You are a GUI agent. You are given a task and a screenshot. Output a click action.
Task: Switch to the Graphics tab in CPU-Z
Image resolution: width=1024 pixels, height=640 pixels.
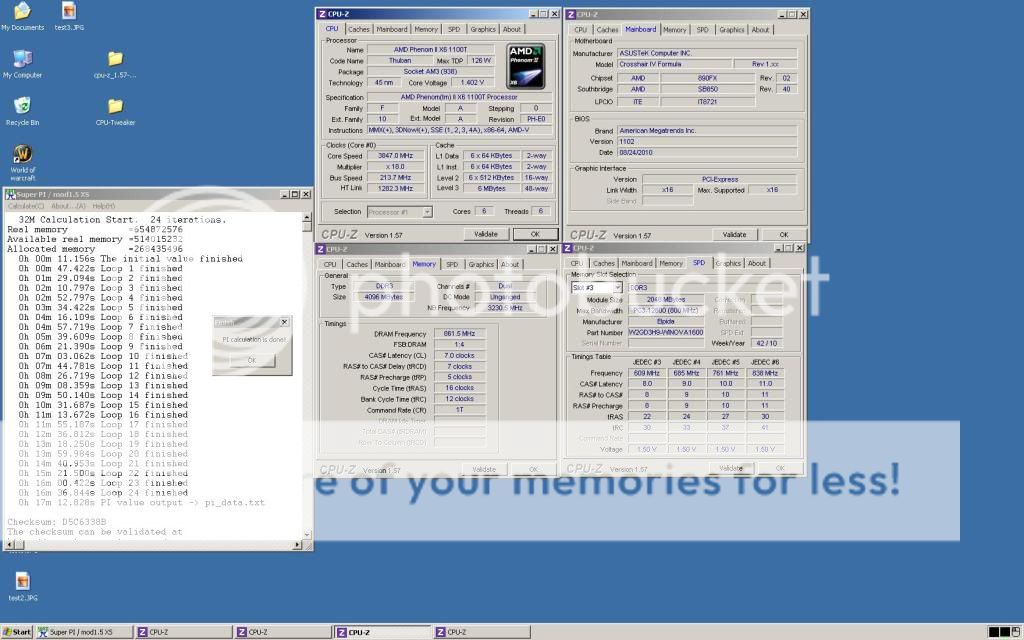(x=483, y=28)
